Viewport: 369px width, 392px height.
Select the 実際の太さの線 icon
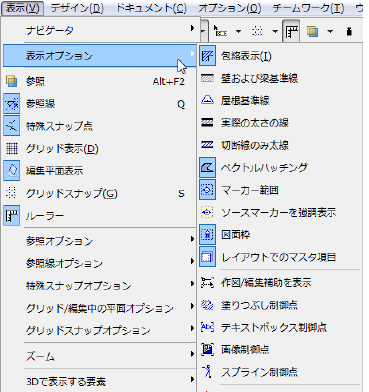207,123
